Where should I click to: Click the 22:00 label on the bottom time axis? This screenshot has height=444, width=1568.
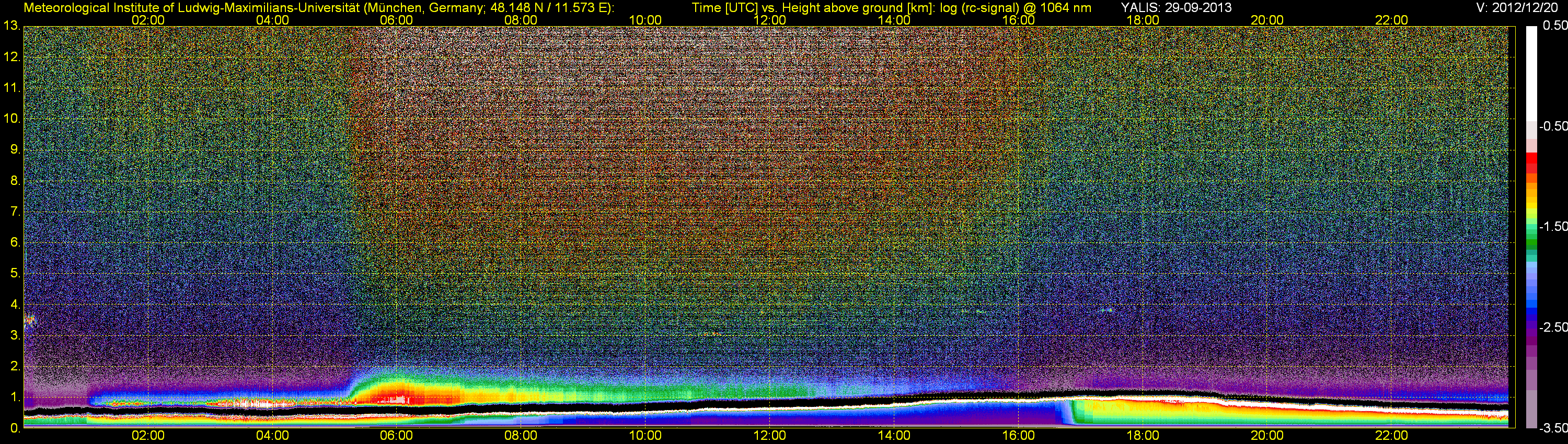click(x=1391, y=436)
